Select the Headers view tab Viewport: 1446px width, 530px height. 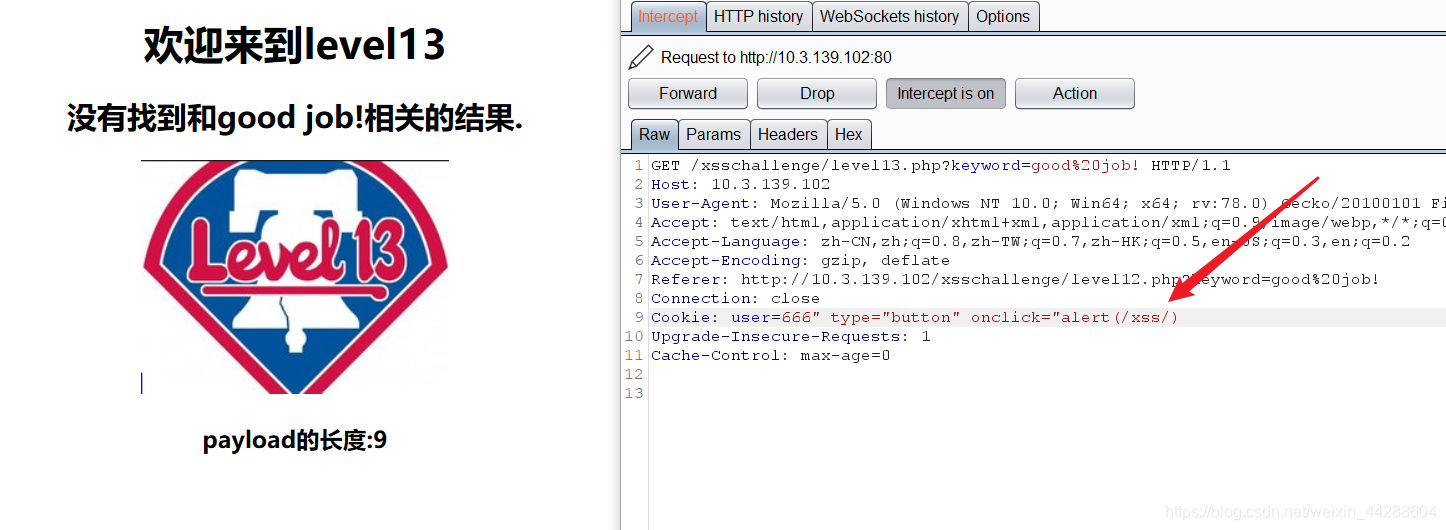click(787, 134)
